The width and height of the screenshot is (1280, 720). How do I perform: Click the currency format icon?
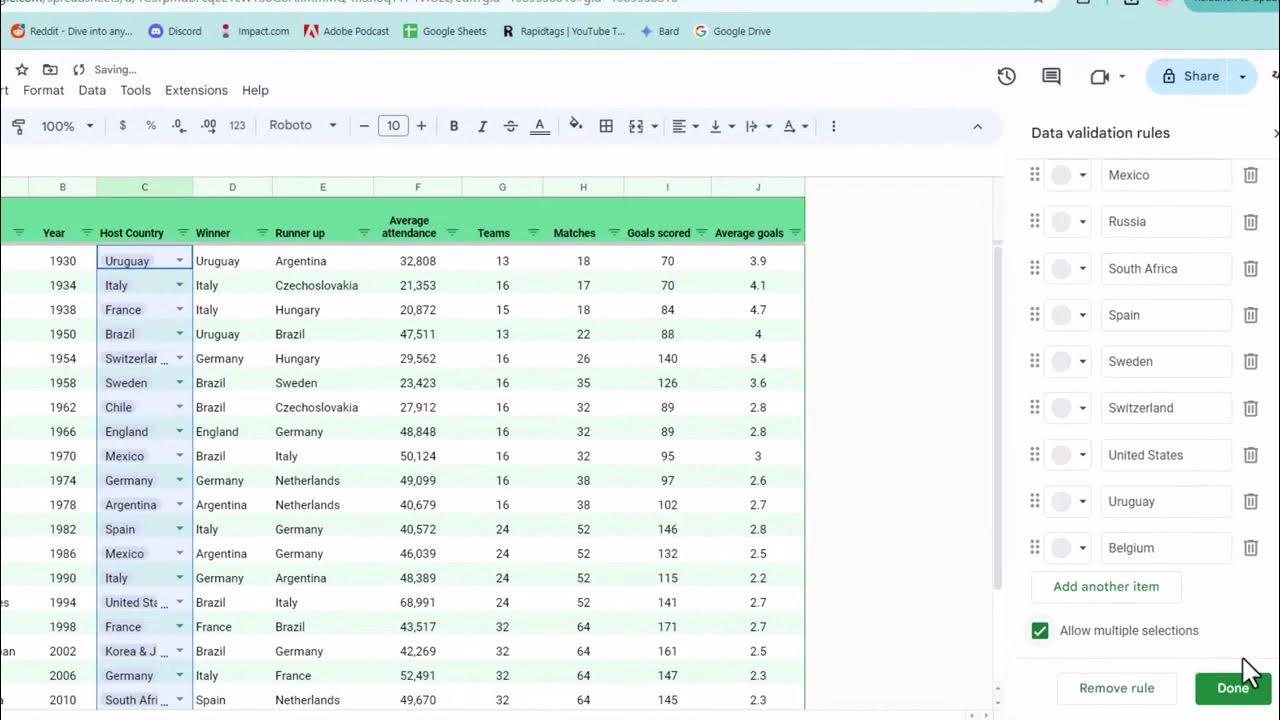pyautogui.click(x=123, y=126)
